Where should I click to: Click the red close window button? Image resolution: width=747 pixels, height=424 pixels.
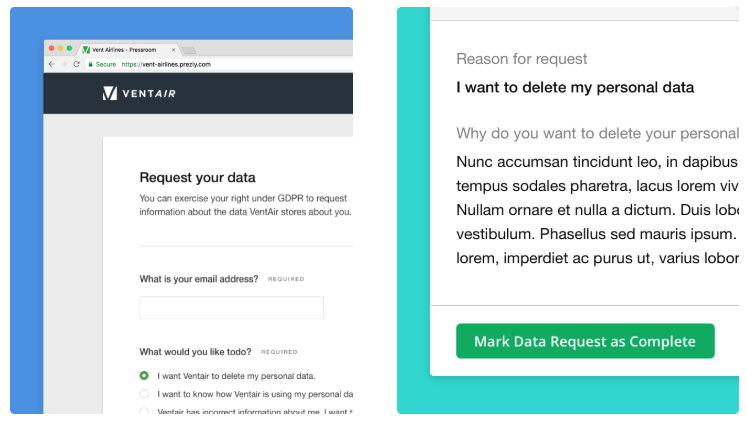click(x=51, y=48)
